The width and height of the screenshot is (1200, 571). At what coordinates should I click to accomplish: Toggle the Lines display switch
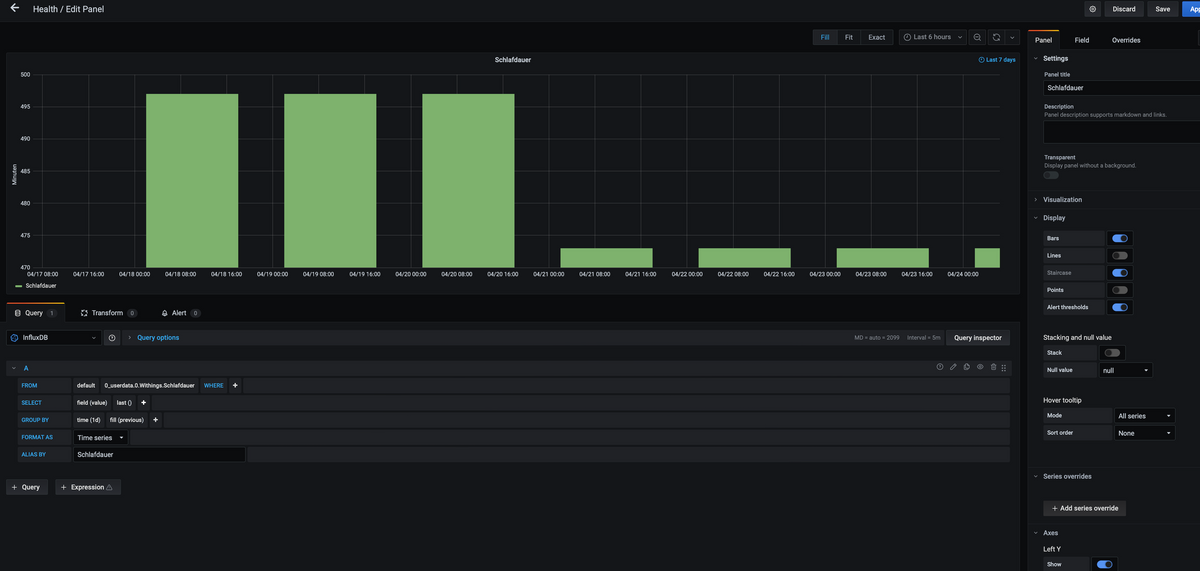tap(1120, 255)
